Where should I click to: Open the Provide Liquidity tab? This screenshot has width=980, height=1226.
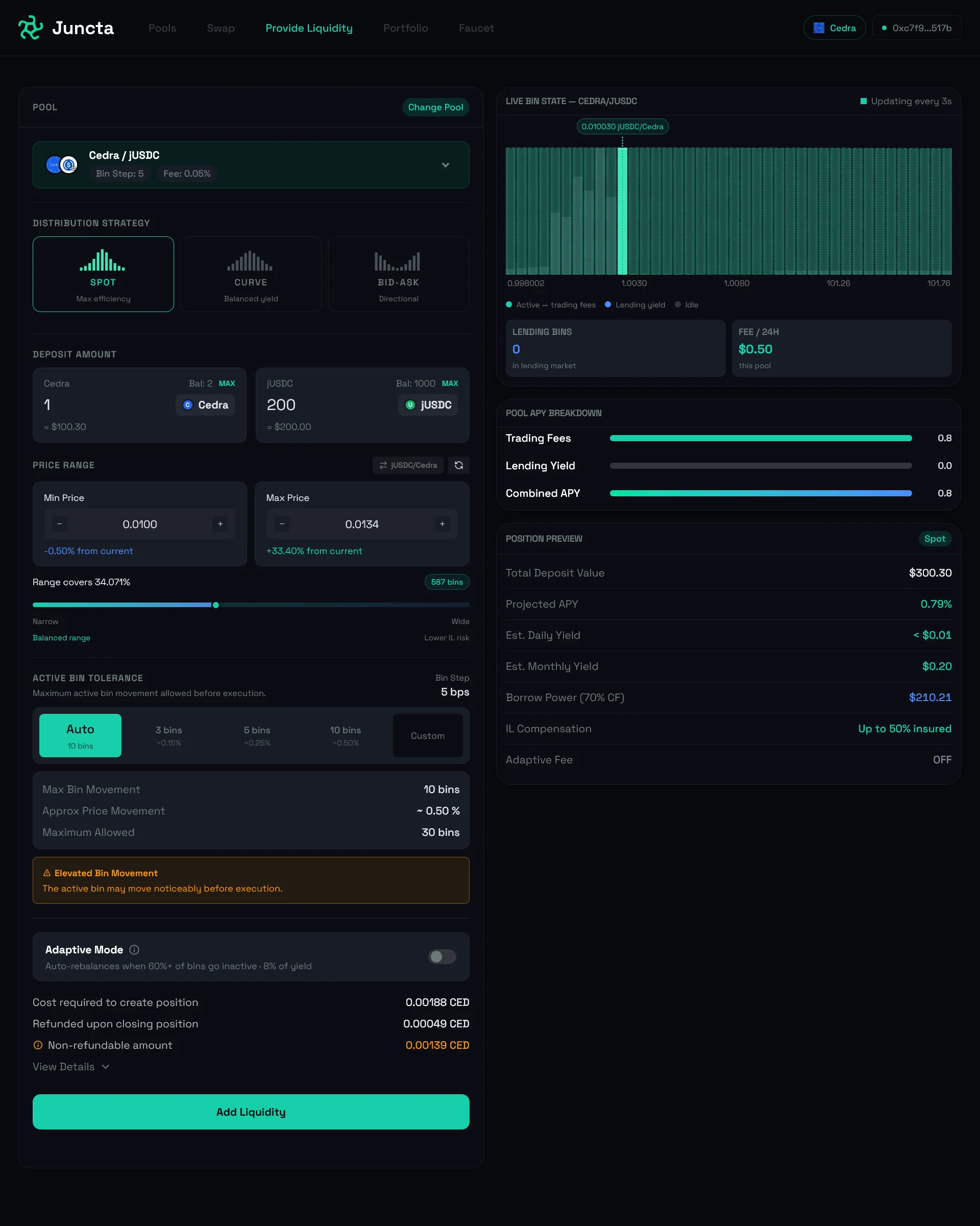pos(309,28)
